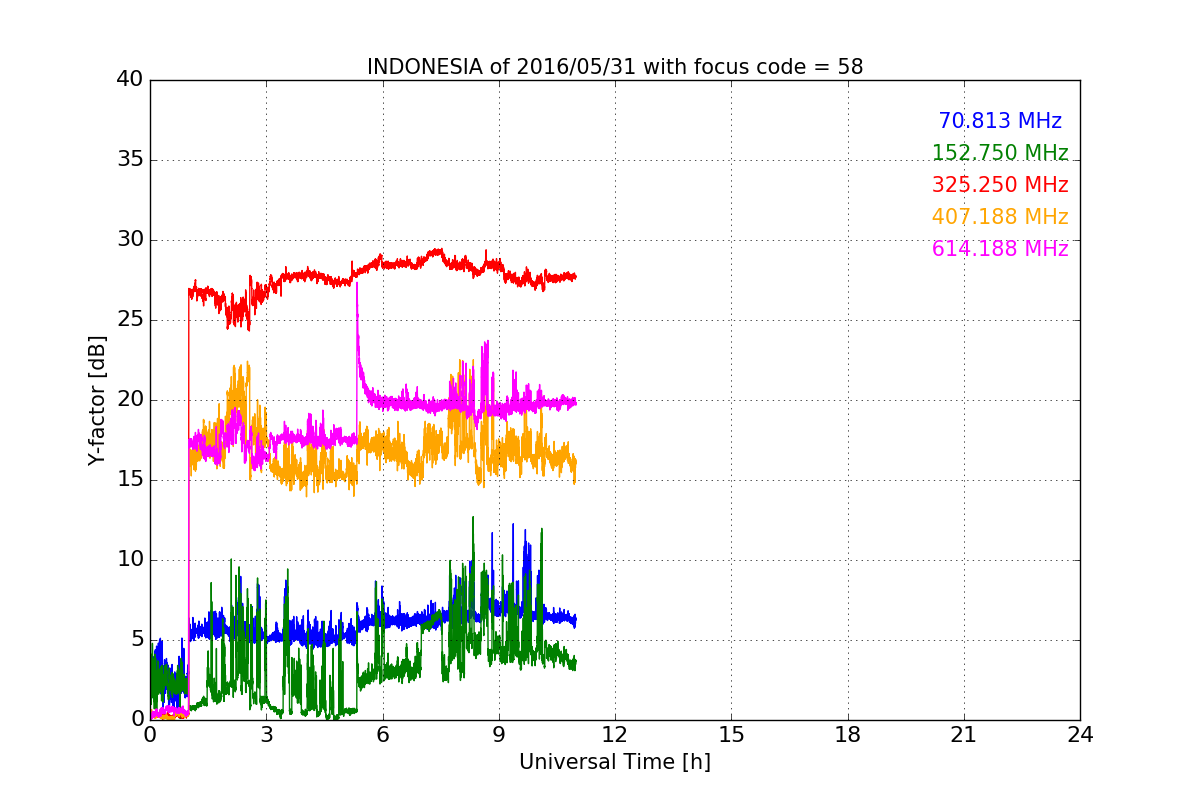Click the 614.188 MHz legend label
Viewport: 1200px width, 800px height.
(x=1000, y=249)
